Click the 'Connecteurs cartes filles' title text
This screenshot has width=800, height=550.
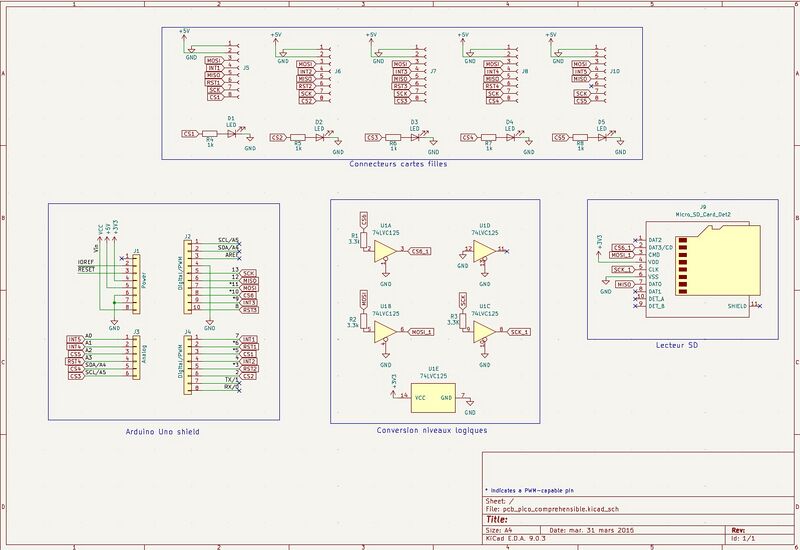tap(398, 164)
